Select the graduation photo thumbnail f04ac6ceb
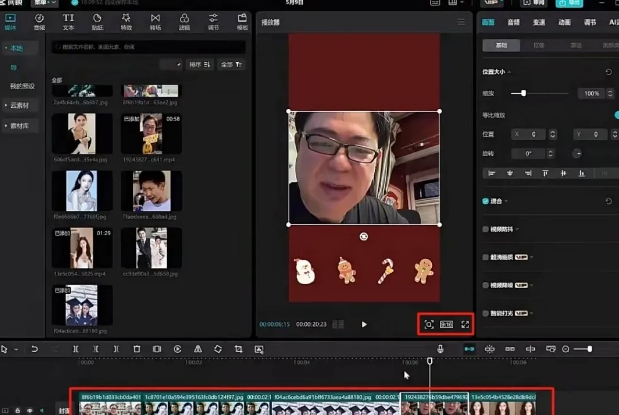 (x=82, y=305)
